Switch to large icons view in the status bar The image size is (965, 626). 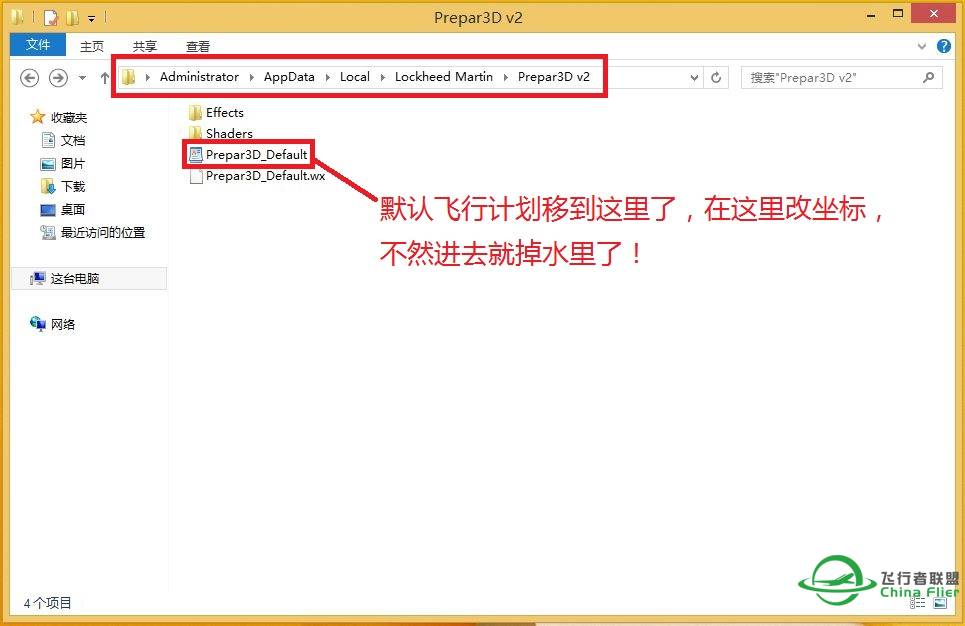[x=940, y=603]
